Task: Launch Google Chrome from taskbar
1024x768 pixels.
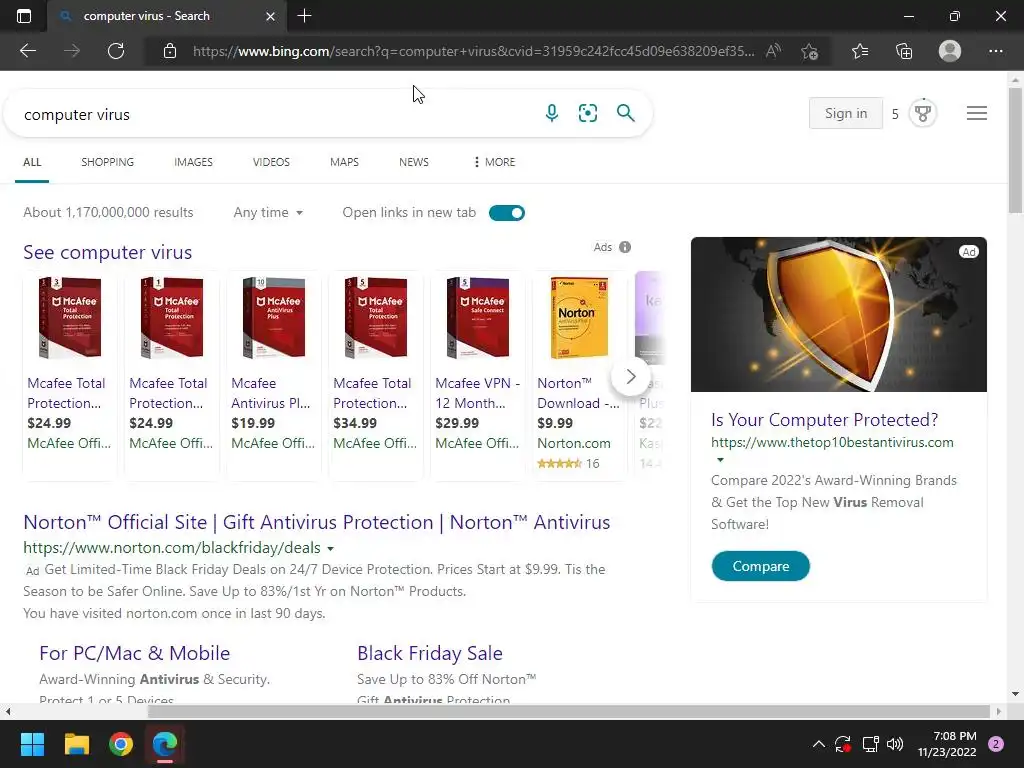Action: (121, 744)
